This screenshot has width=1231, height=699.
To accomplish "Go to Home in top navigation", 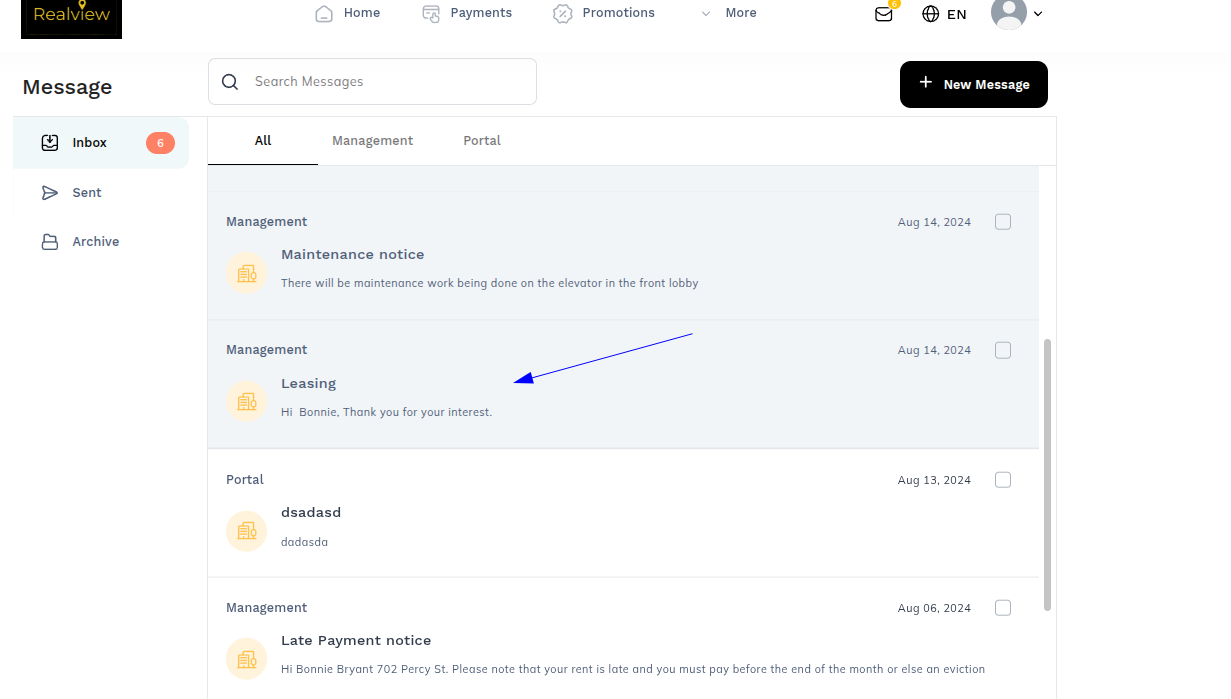I will pyautogui.click(x=347, y=13).
